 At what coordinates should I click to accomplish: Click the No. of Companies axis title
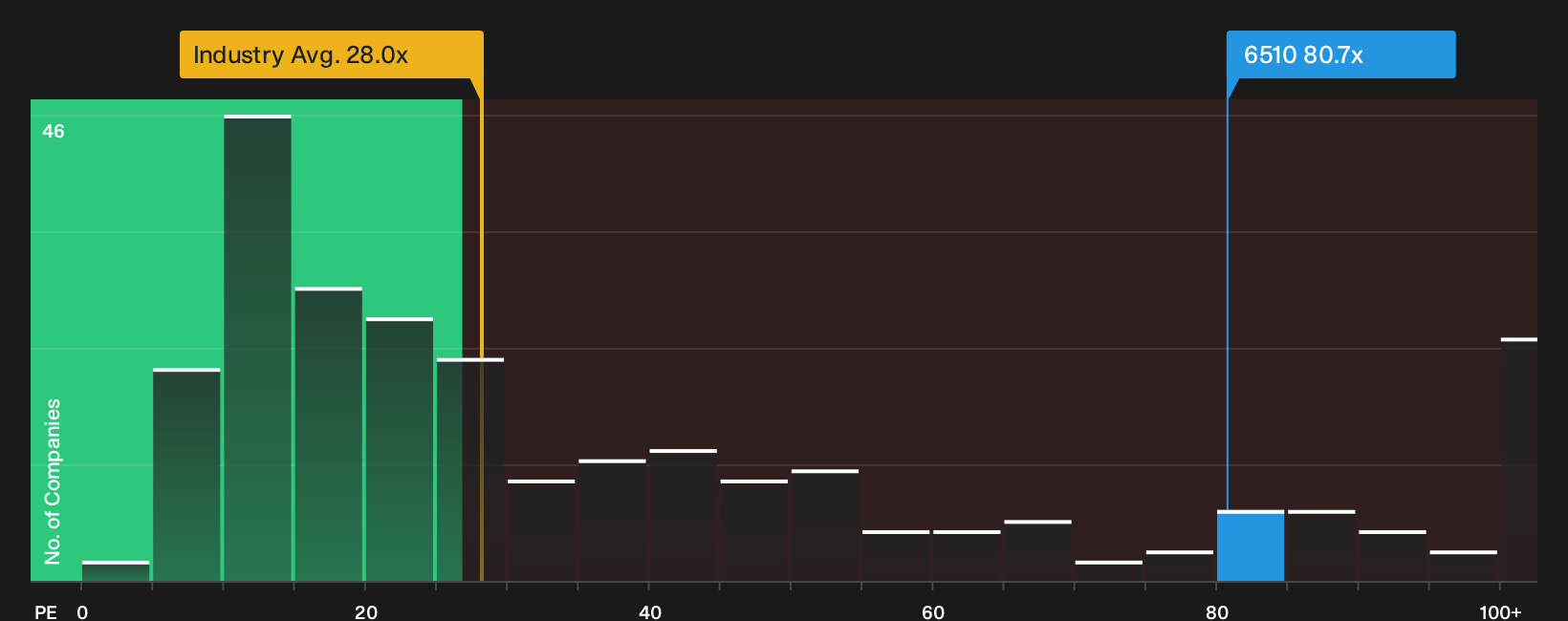(x=53, y=482)
